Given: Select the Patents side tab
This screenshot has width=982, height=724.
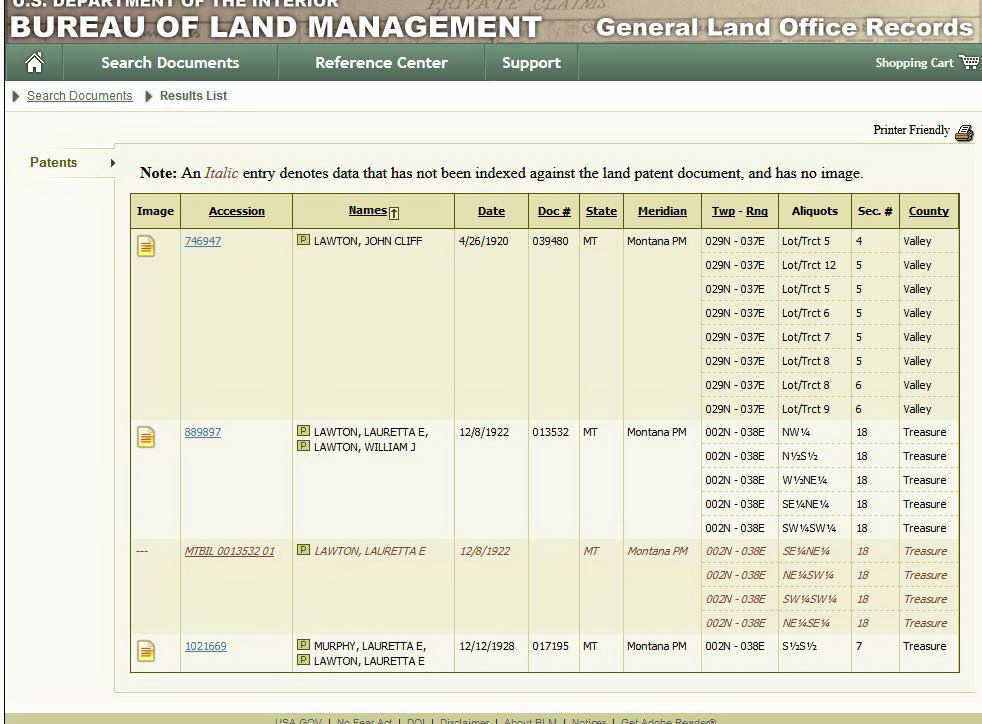Looking at the screenshot, I should point(54,162).
